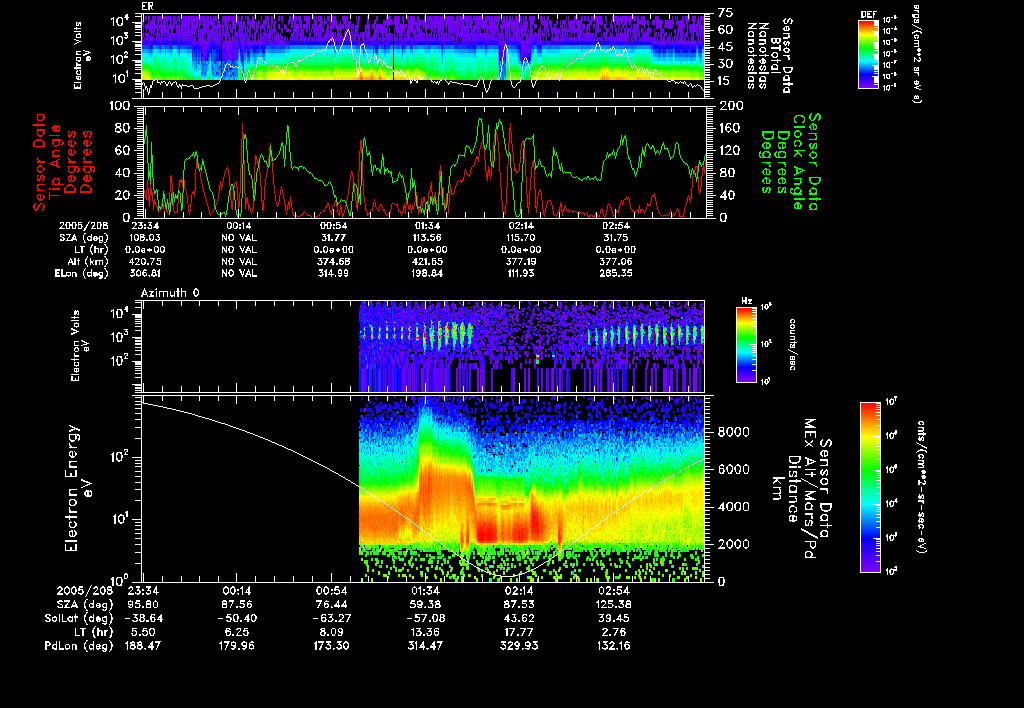The height and width of the screenshot is (708, 1024).
Task: Click the ELon value '198.84'
Action: [x=427, y=274]
